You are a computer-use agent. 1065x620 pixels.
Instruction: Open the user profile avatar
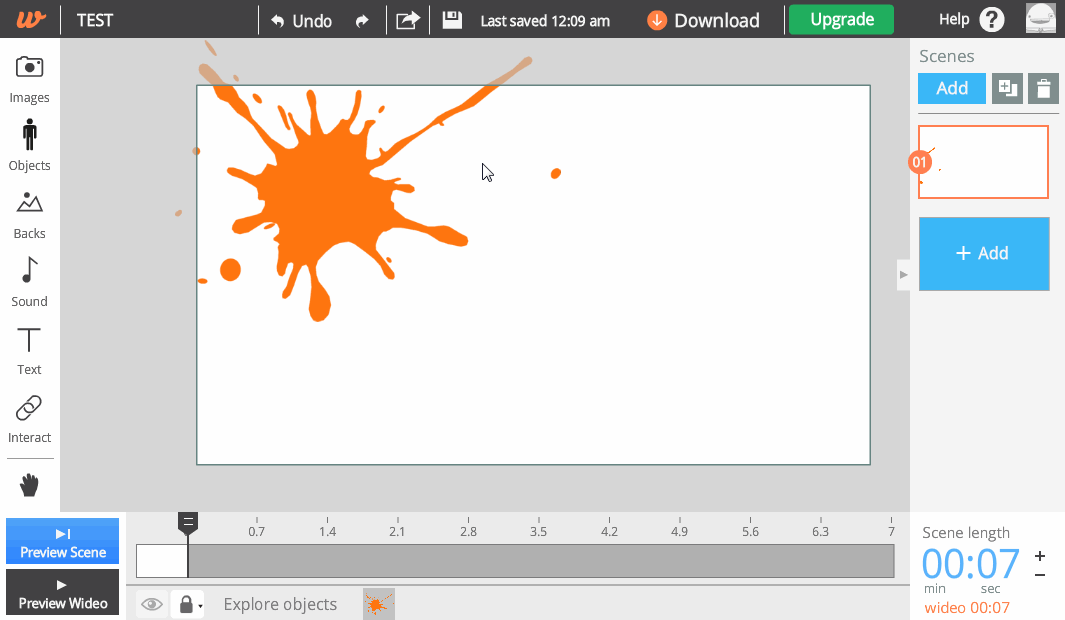coord(1041,18)
